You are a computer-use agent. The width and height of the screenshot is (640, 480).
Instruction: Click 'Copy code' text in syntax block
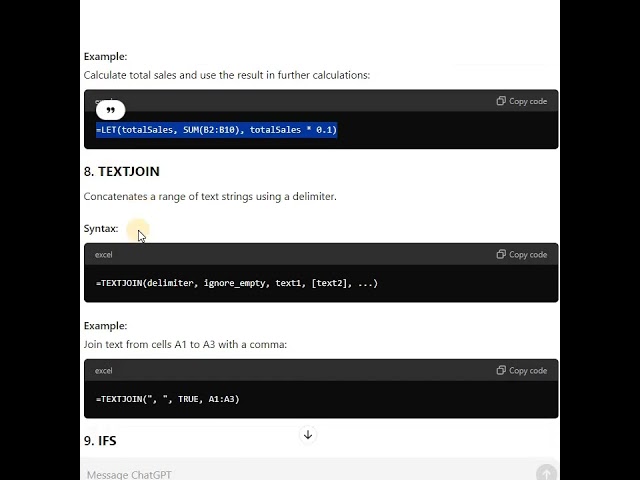(x=528, y=255)
